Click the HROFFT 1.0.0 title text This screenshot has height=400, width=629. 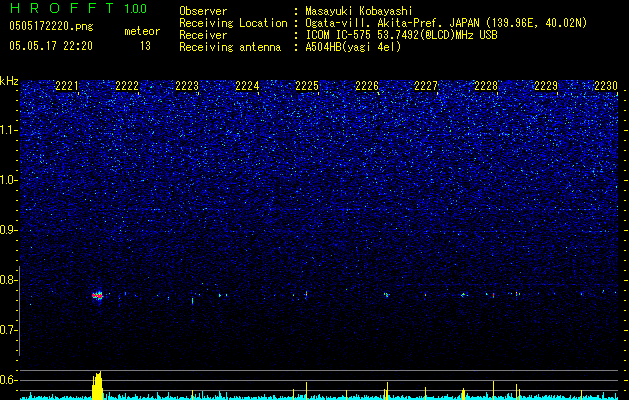(78, 8)
